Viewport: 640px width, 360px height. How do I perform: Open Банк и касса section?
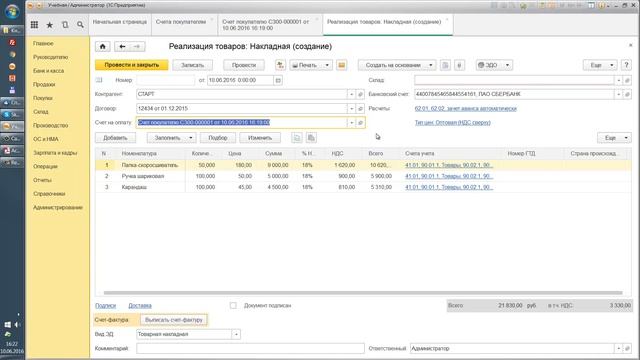point(49,71)
